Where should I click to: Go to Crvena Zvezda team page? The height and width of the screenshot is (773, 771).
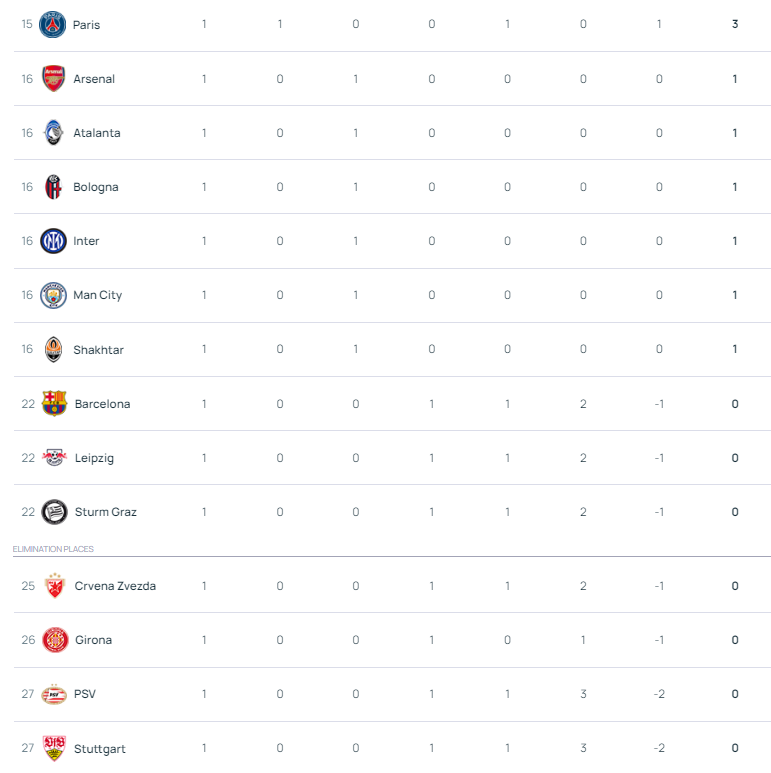[115, 586]
